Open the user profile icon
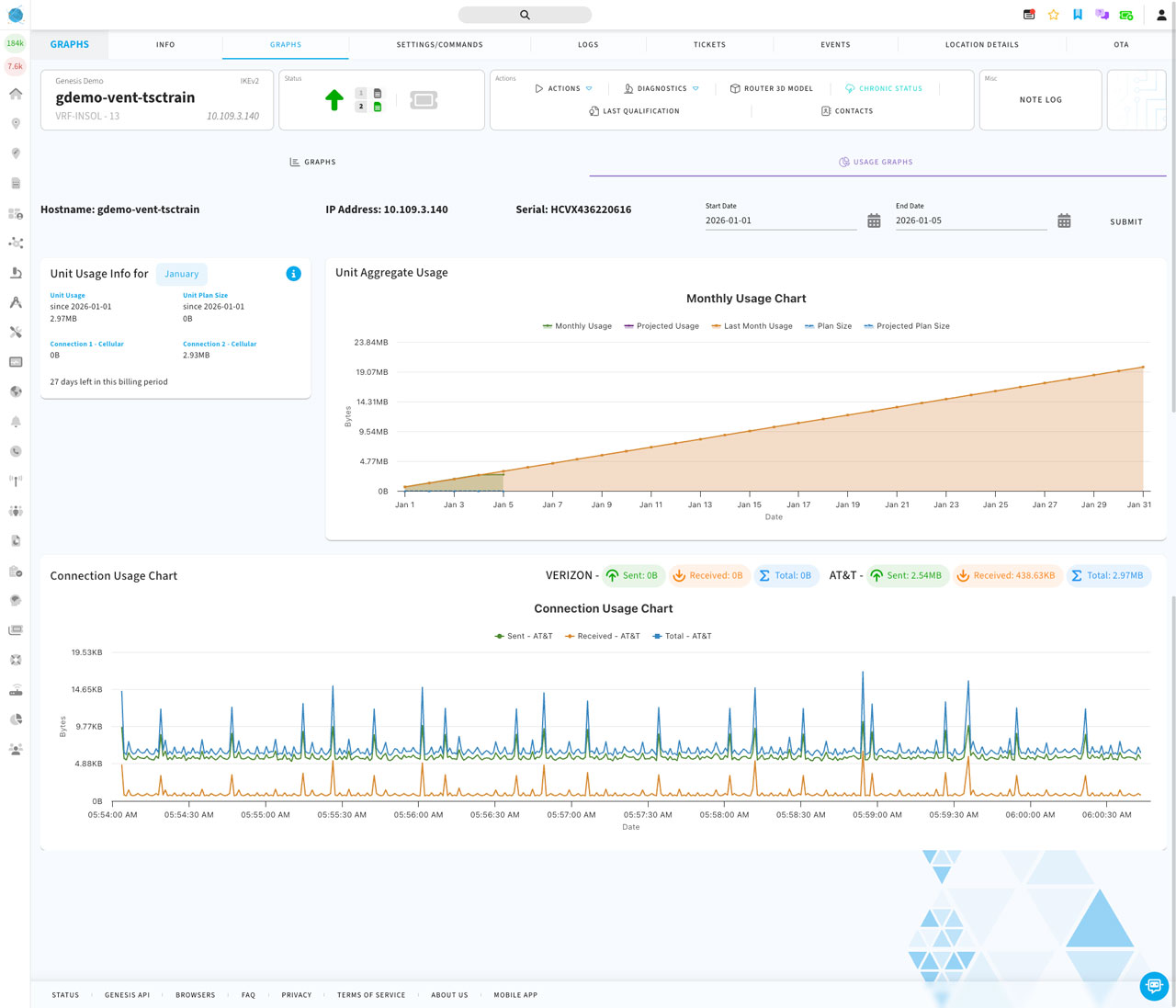The image size is (1176, 1008). pyautogui.click(x=1161, y=15)
